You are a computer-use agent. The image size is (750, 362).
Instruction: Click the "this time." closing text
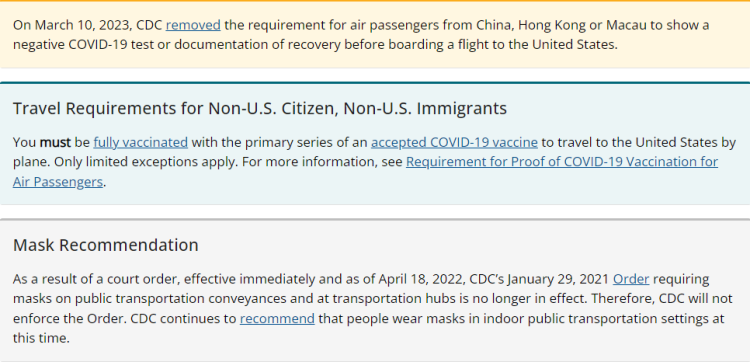[x=41, y=339]
